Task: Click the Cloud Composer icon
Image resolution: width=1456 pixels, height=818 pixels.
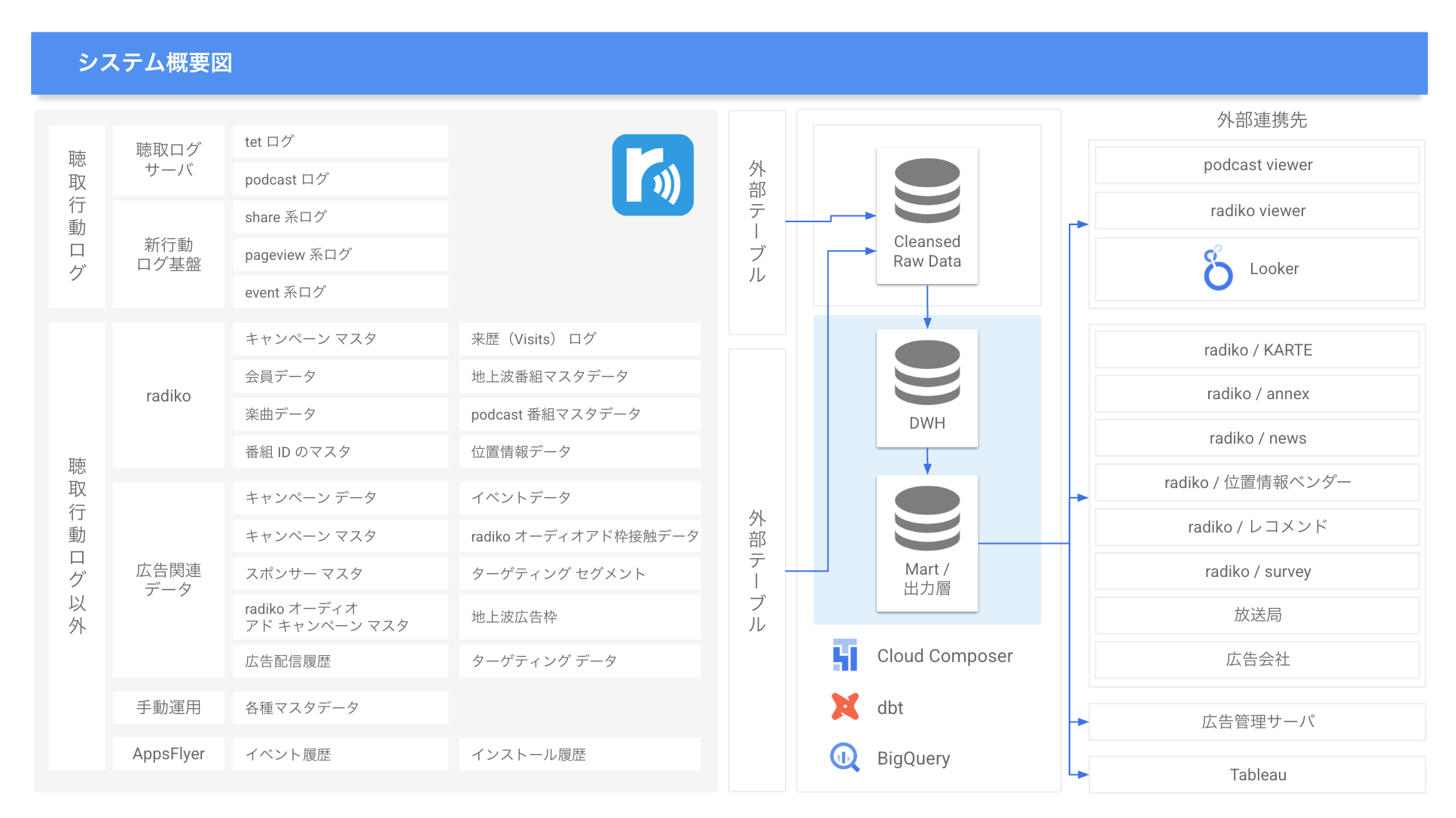Action: pos(844,655)
